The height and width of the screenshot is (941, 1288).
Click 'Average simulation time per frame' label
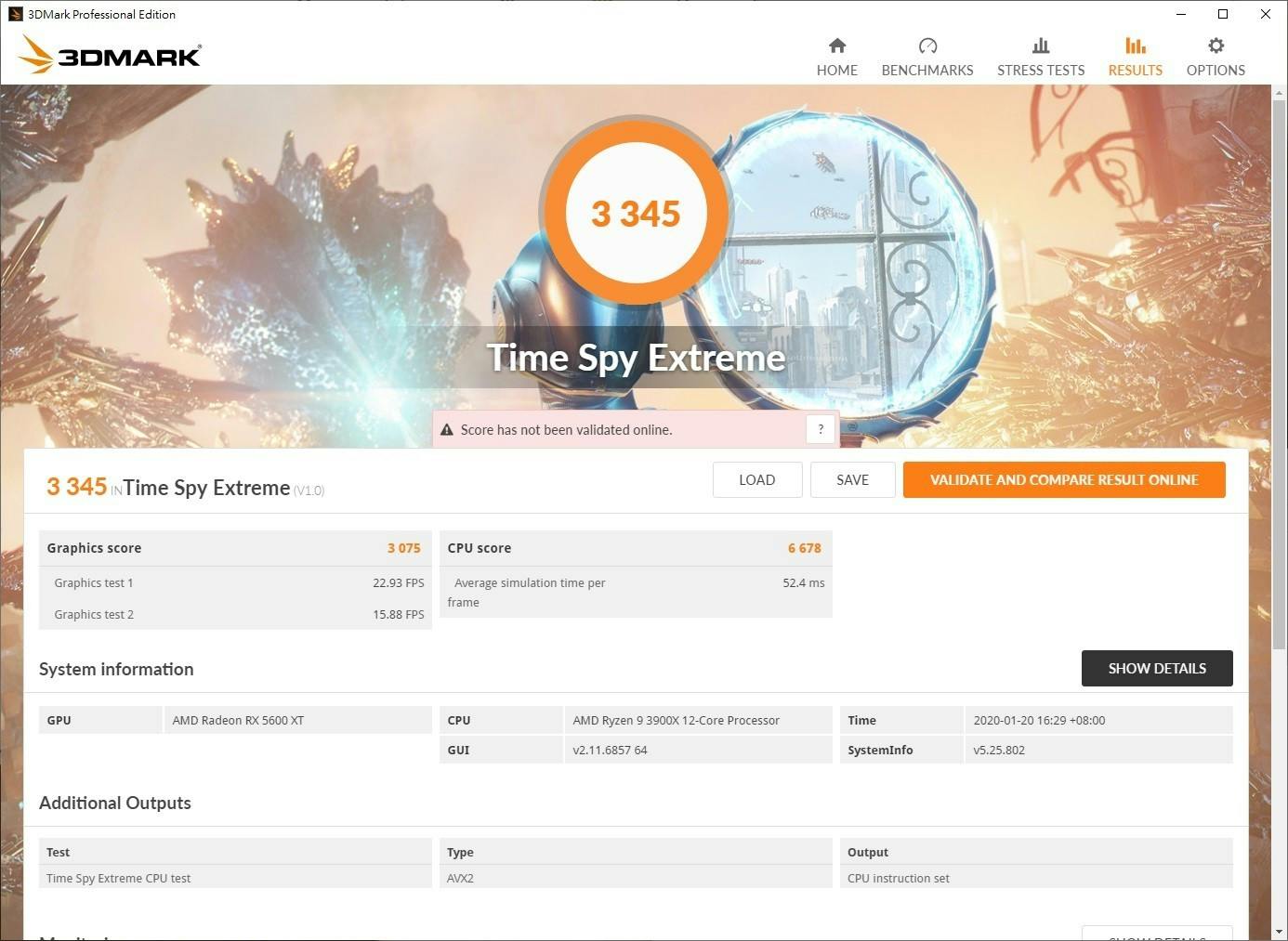point(527,593)
